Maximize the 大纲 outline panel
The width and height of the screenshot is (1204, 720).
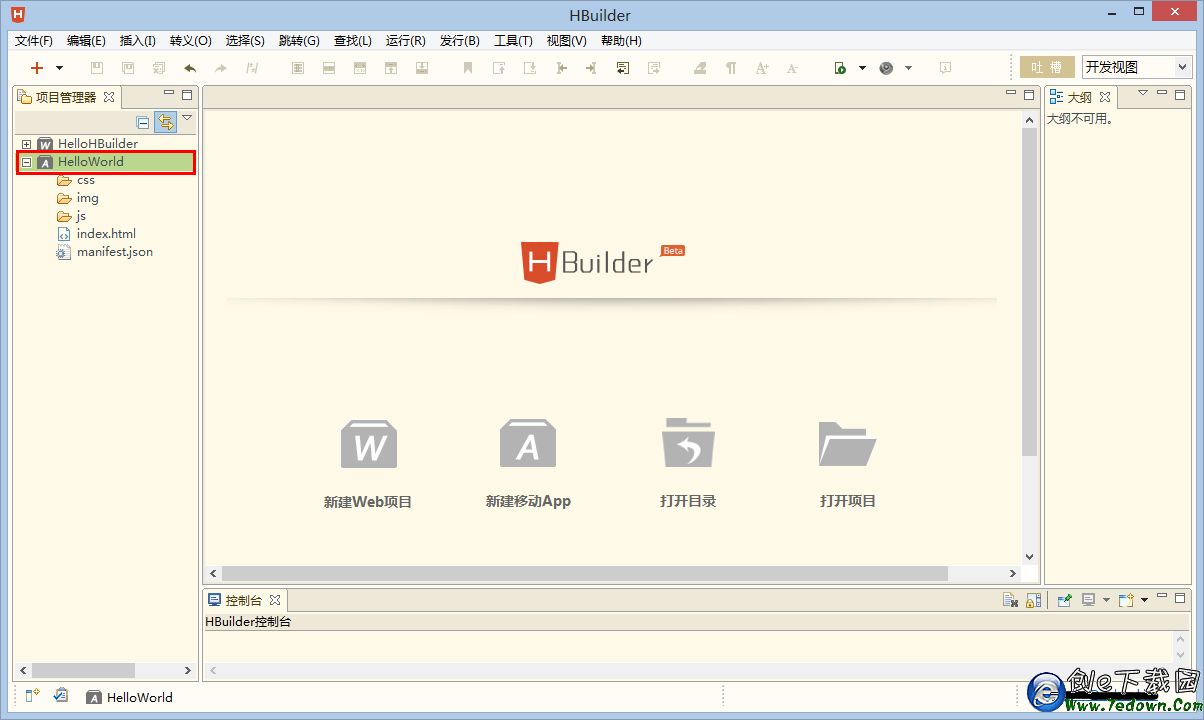(x=1180, y=95)
